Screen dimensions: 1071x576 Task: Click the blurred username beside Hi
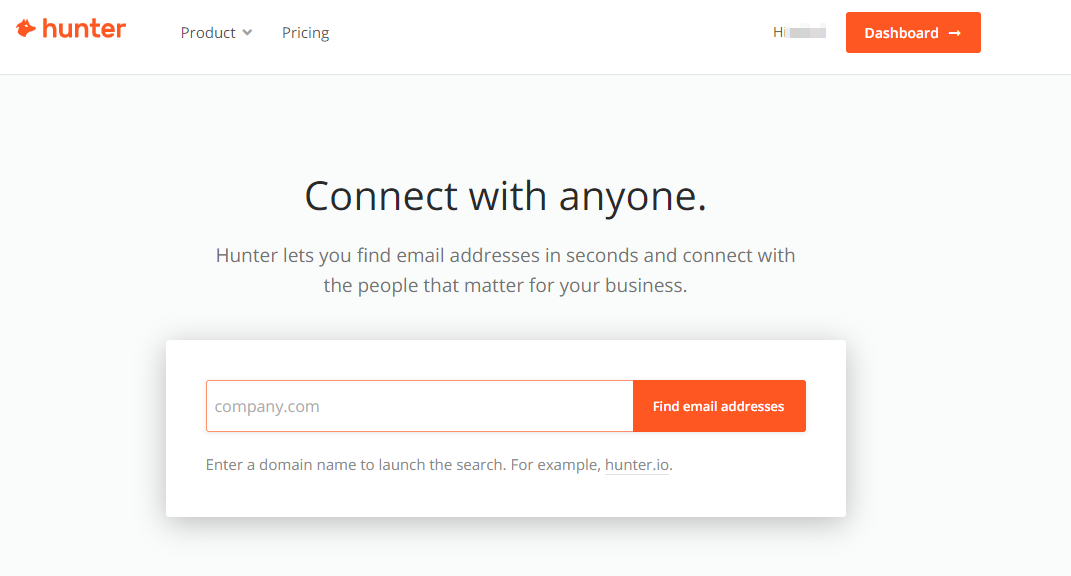(807, 32)
